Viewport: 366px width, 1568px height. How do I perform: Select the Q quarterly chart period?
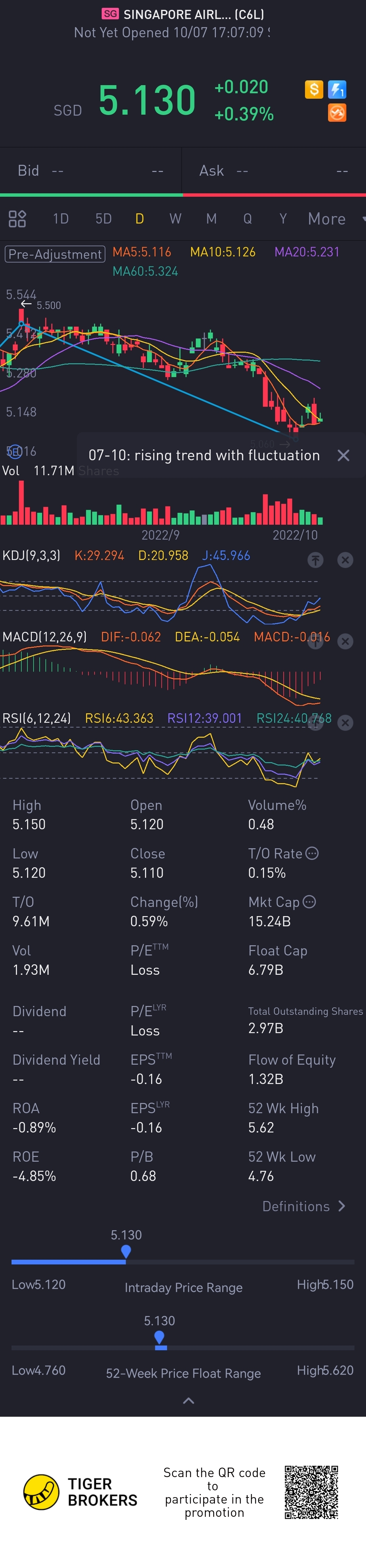[247, 218]
